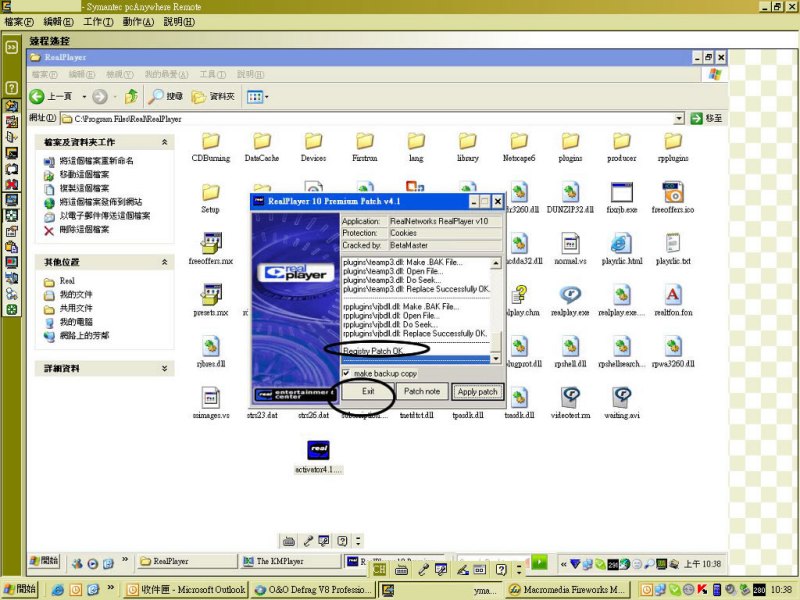Select the activator4.1 file icon

(x=318, y=450)
